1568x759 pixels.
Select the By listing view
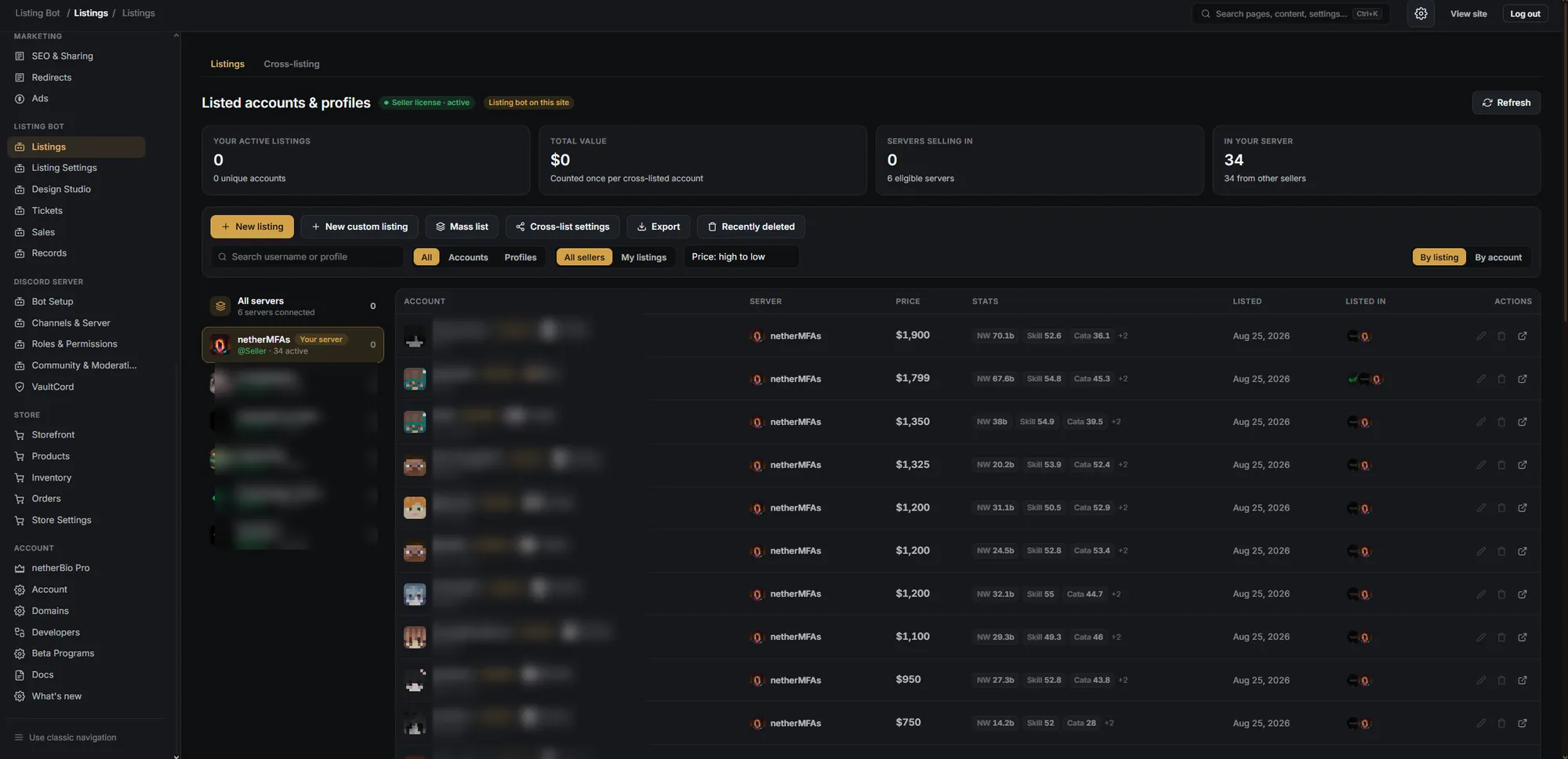[x=1439, y=257]
